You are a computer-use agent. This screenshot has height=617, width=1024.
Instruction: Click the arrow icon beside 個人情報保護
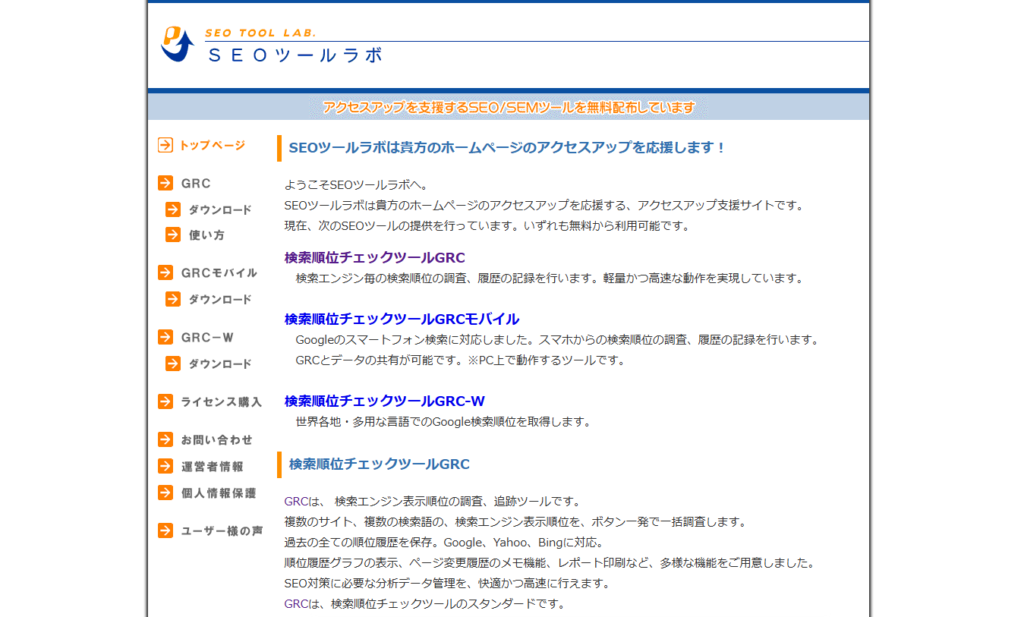[x=165, y=492]
